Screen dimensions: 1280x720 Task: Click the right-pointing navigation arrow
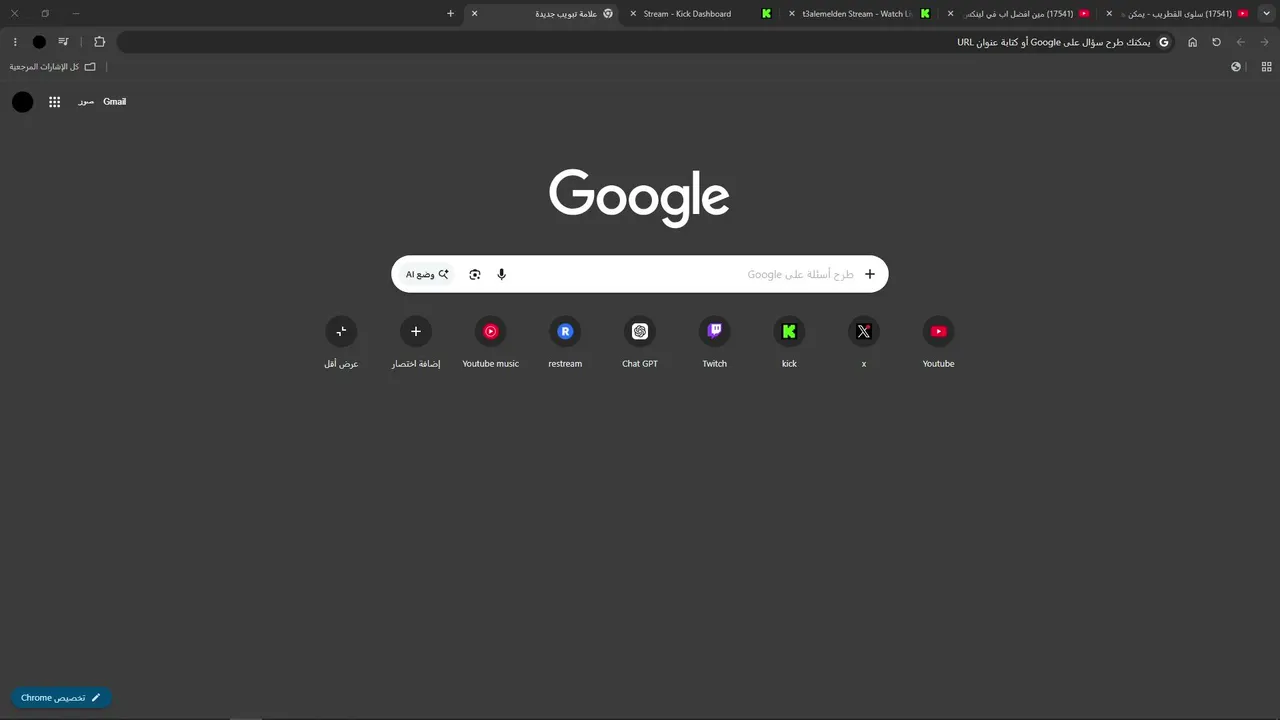tap(1265, 42)
